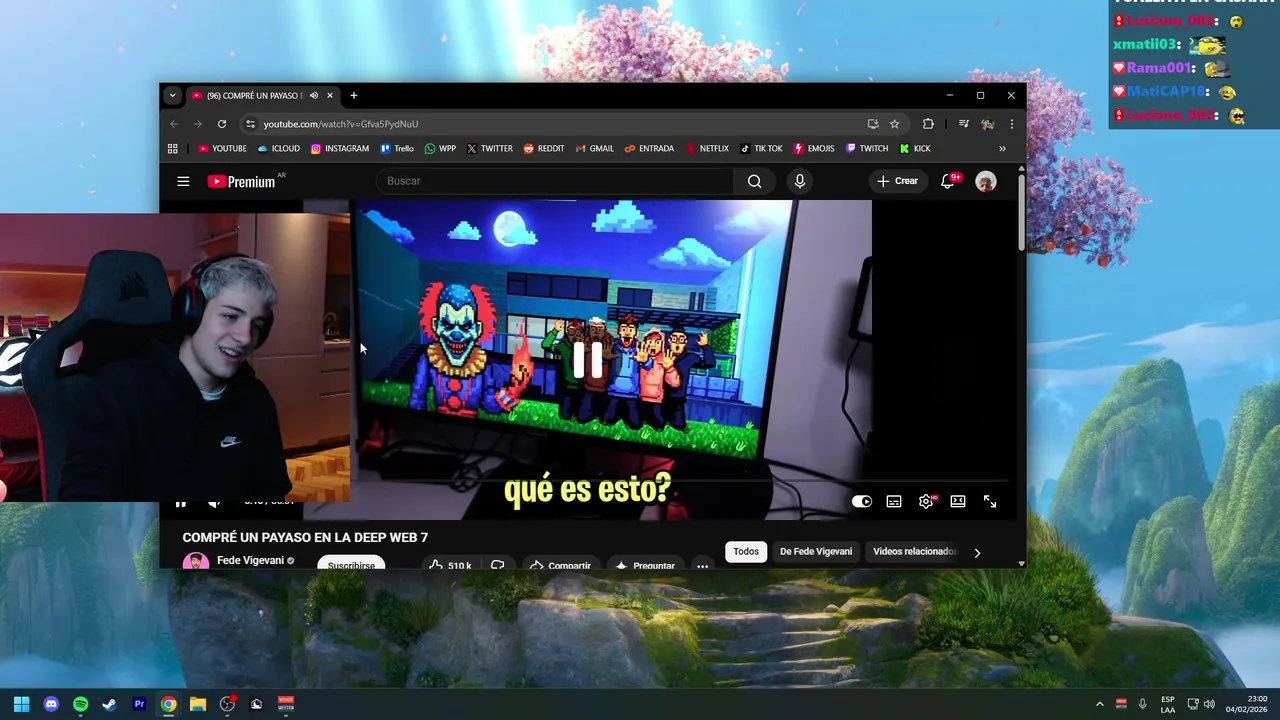The image size is (1280, 720).
Task: Select the Todos filter chip
Action: pos(746,552)
